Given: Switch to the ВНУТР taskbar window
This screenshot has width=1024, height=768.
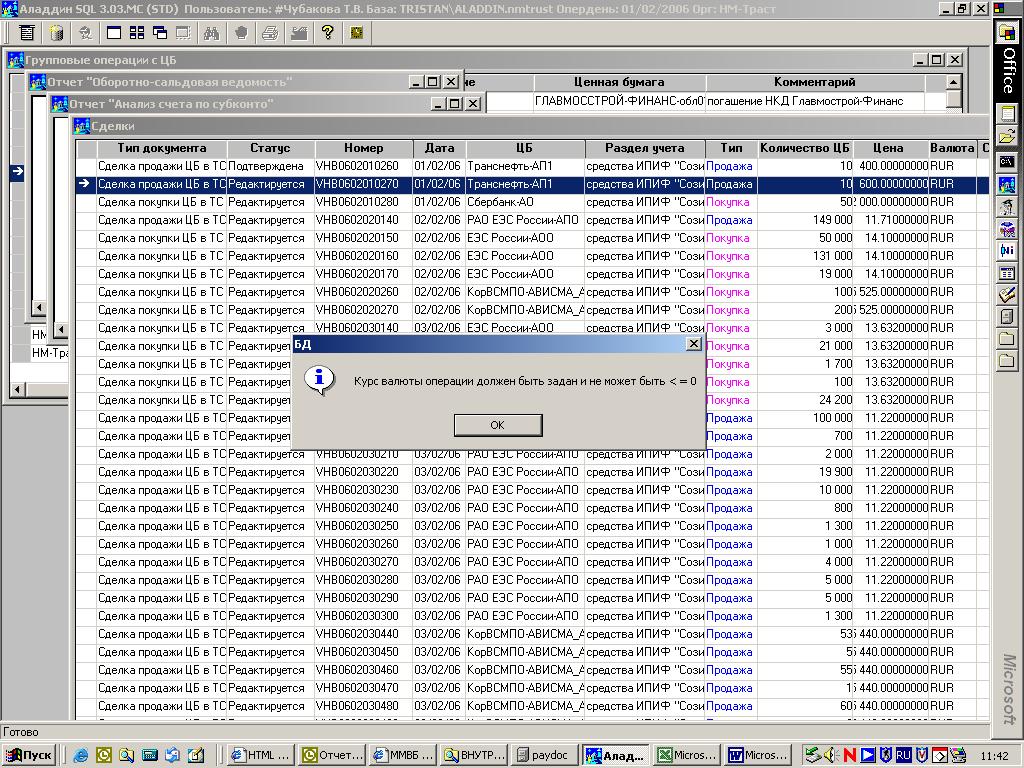Looking at the screenshot, I should [x=474, y=755].
